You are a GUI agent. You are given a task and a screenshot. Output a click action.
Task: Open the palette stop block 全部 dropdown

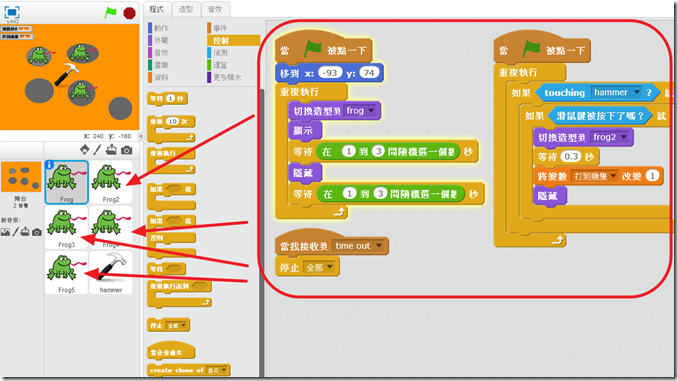pyautogui.click(x=178, y=325)
